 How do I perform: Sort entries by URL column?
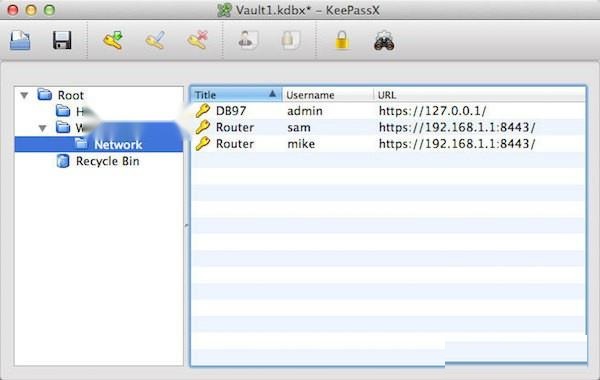(x=479, y=95)
